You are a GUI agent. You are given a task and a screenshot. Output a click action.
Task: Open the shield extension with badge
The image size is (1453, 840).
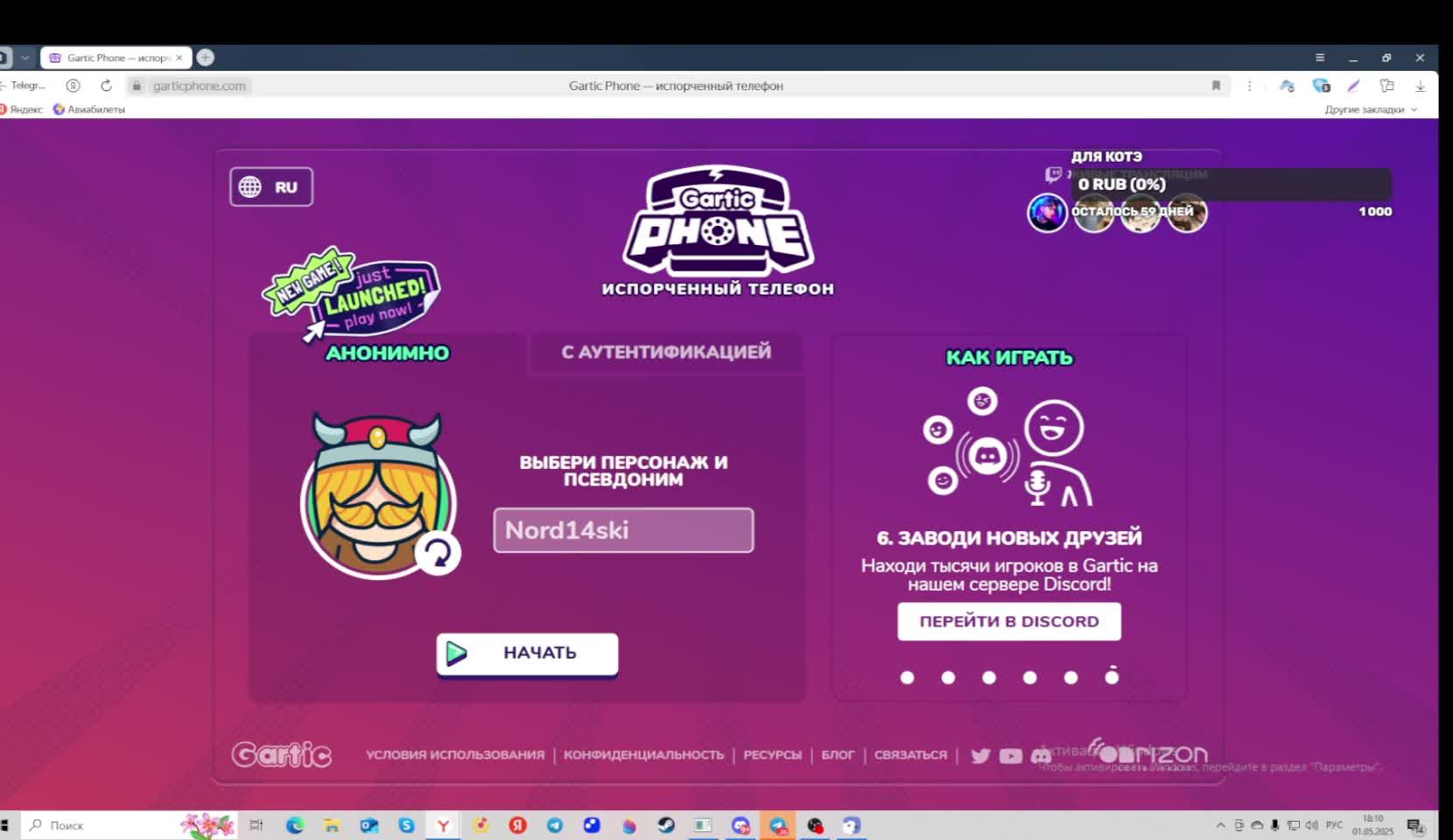tap(1321, 86)
